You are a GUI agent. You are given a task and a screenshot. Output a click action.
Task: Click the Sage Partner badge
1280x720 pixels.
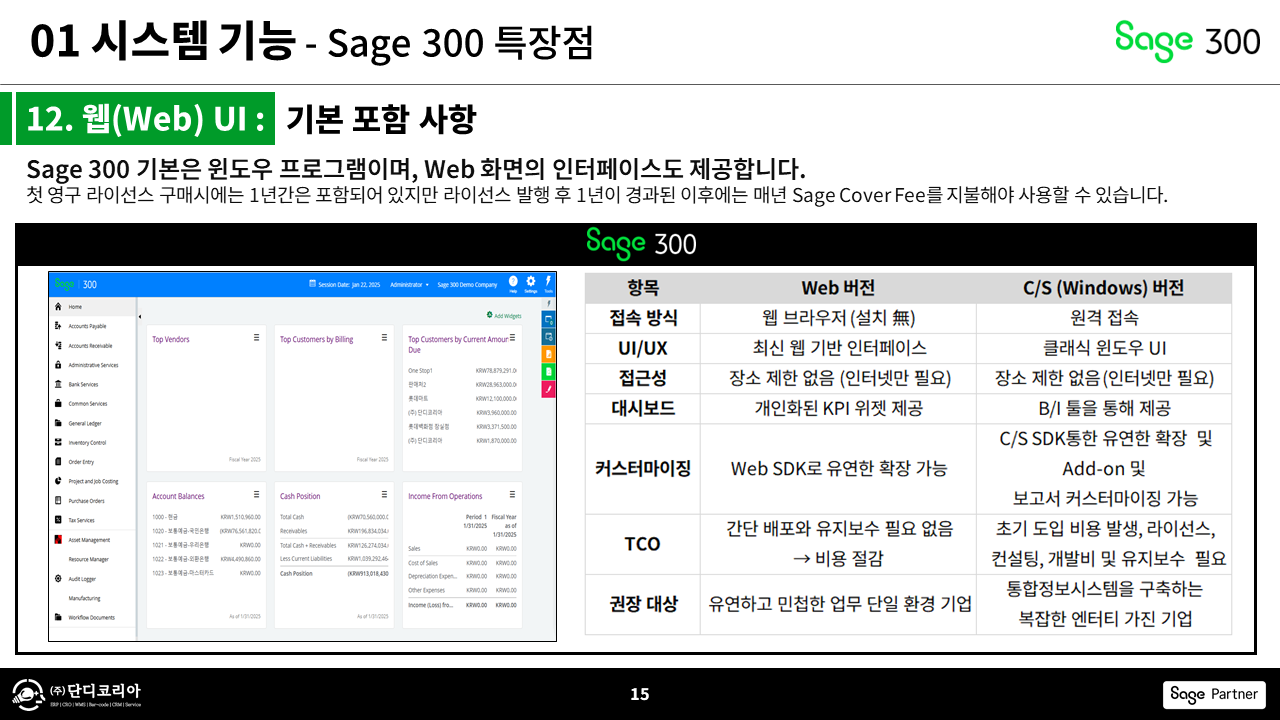[x=1215, y=694]
